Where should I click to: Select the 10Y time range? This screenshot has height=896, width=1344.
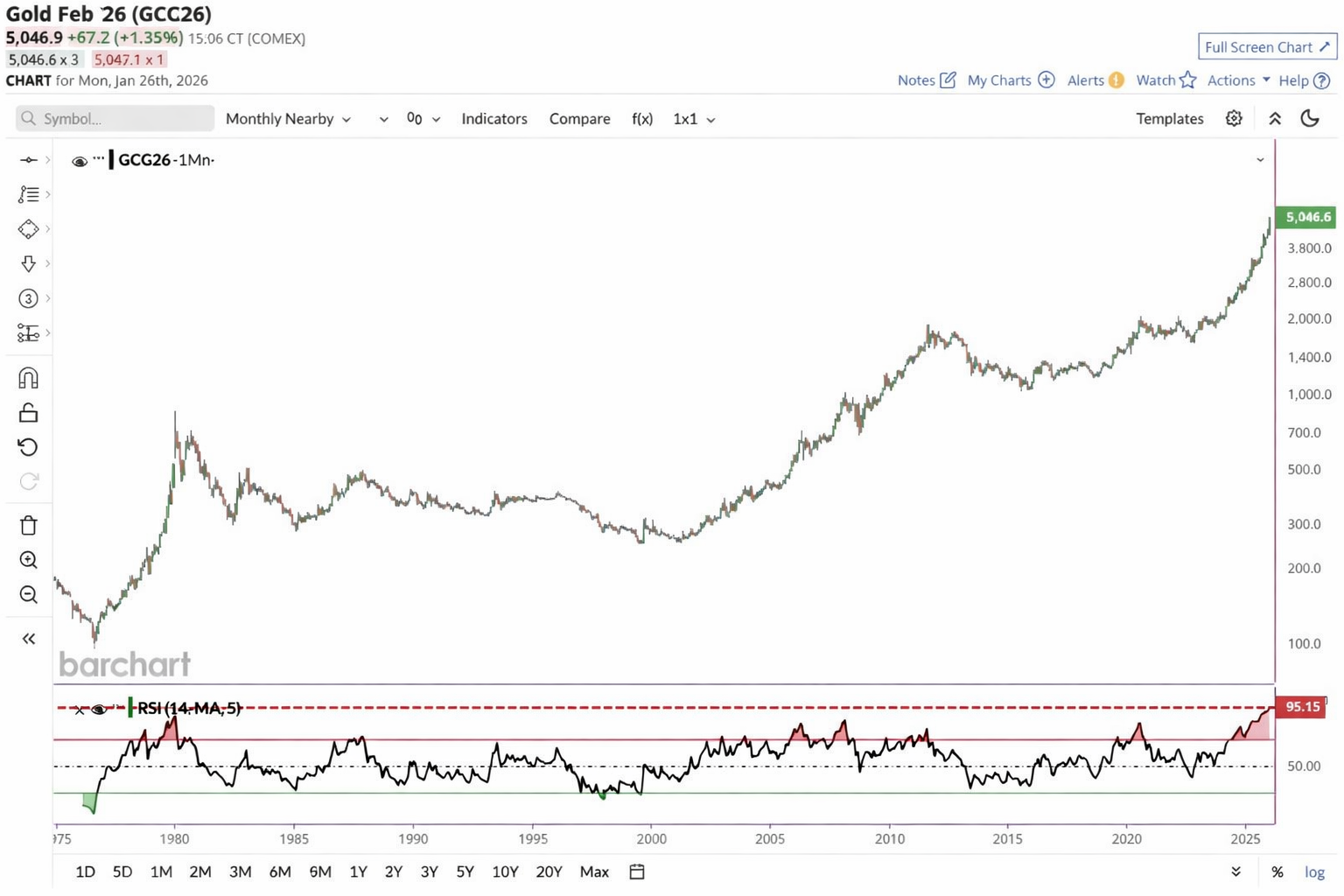point(505,871)
